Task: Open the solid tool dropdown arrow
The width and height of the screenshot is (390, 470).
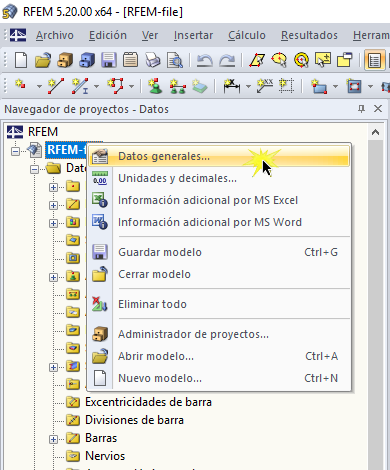Action: [x=335, y=87]
